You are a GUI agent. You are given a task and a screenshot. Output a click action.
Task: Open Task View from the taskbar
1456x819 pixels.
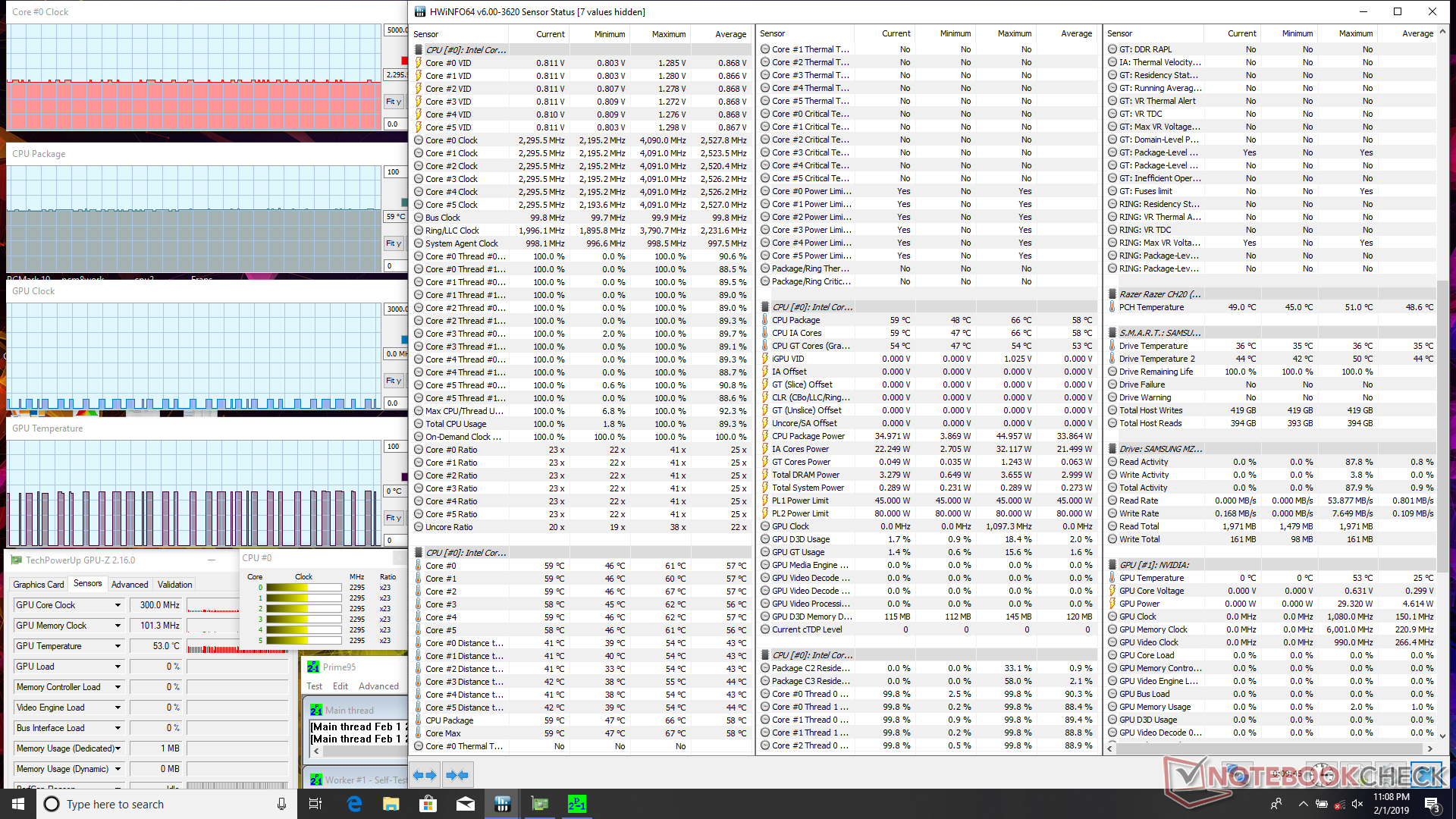coord(315,804)
